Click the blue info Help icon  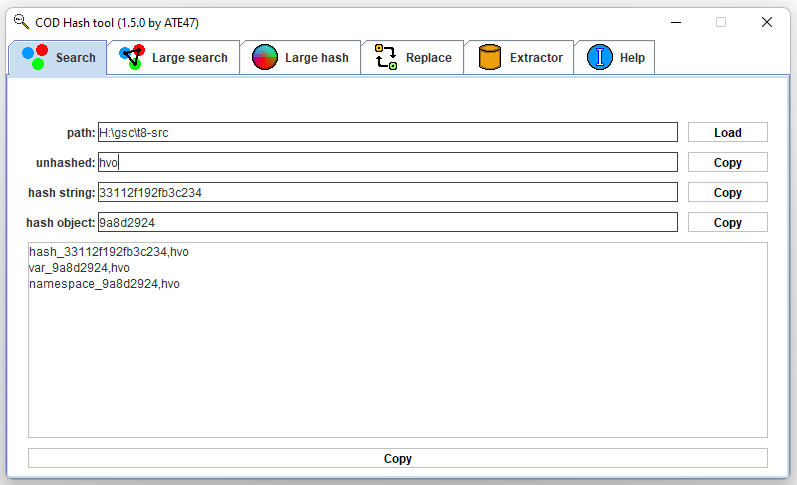tap(600, 57)
